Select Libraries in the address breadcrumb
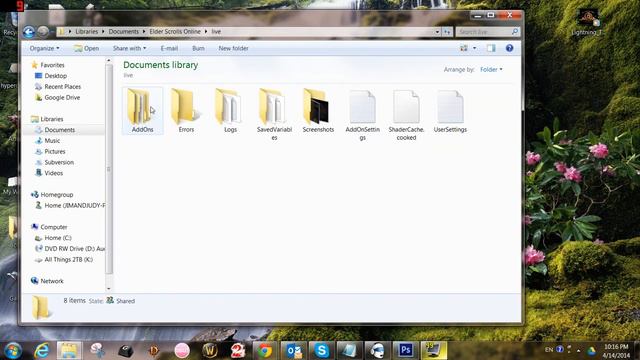640x360 pixels. coord(87,31)
